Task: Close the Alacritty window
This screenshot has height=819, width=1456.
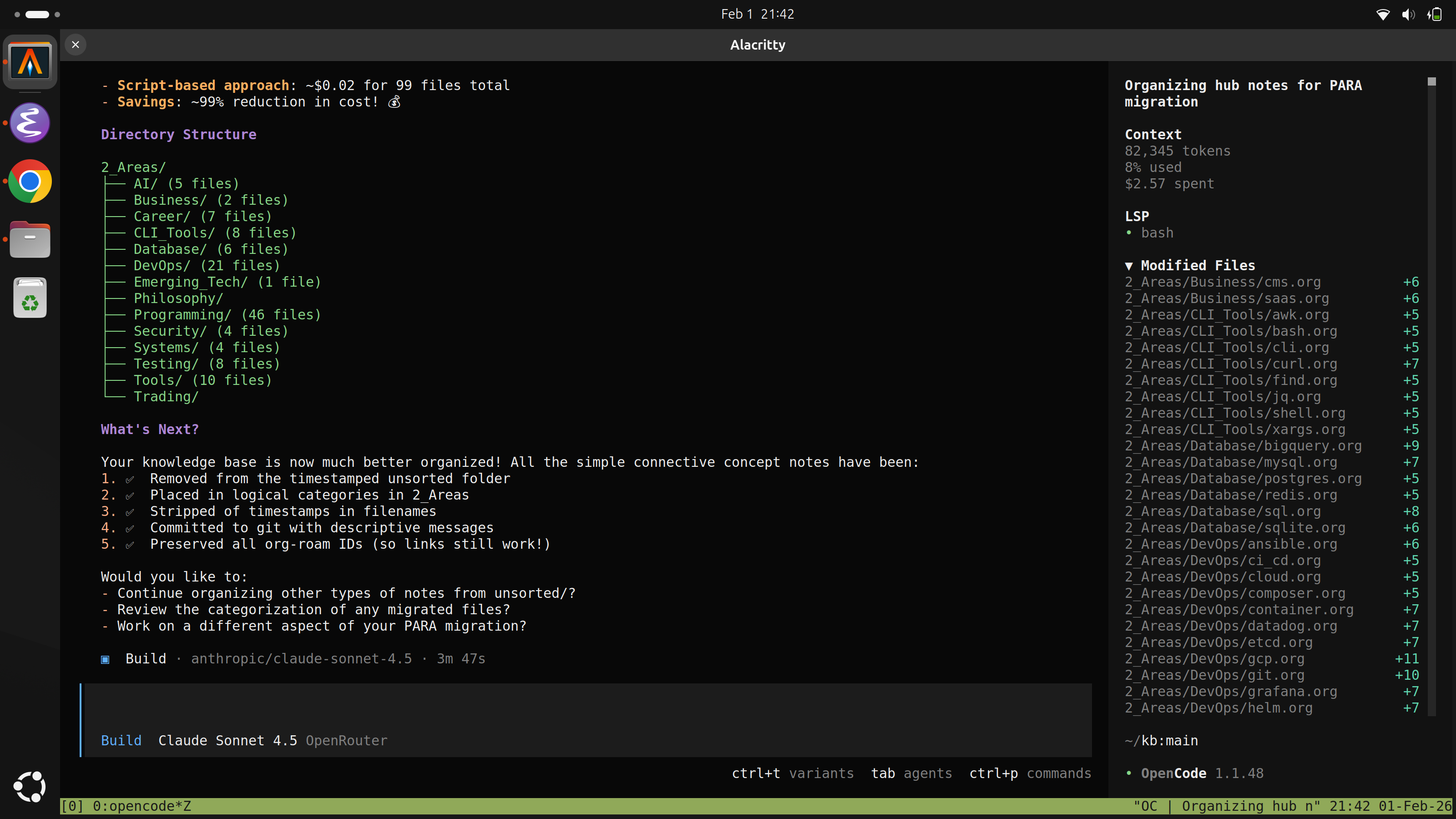Action: [75, 45]
